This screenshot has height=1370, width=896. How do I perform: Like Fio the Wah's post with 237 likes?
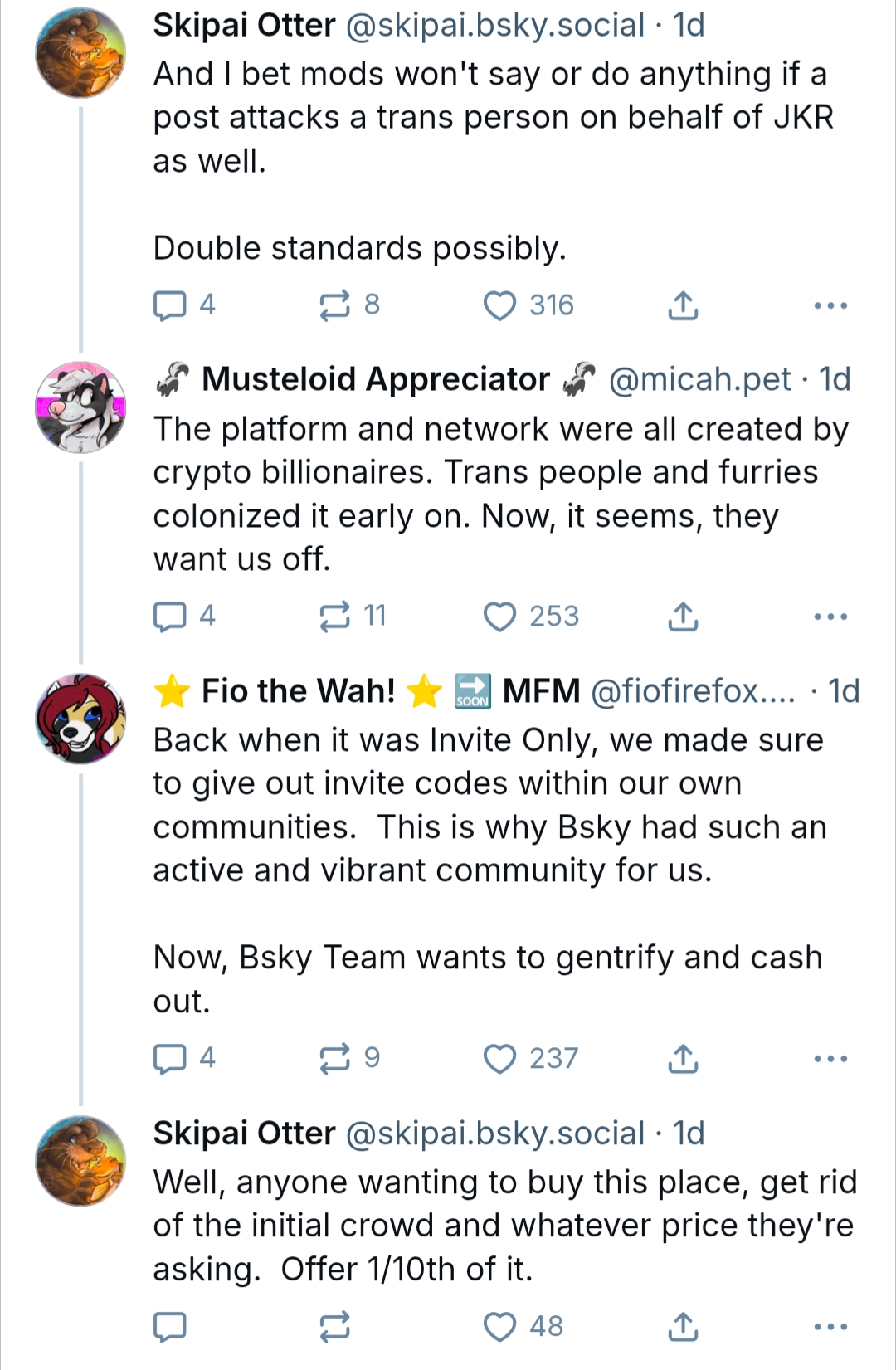[x=500, y=1059]
